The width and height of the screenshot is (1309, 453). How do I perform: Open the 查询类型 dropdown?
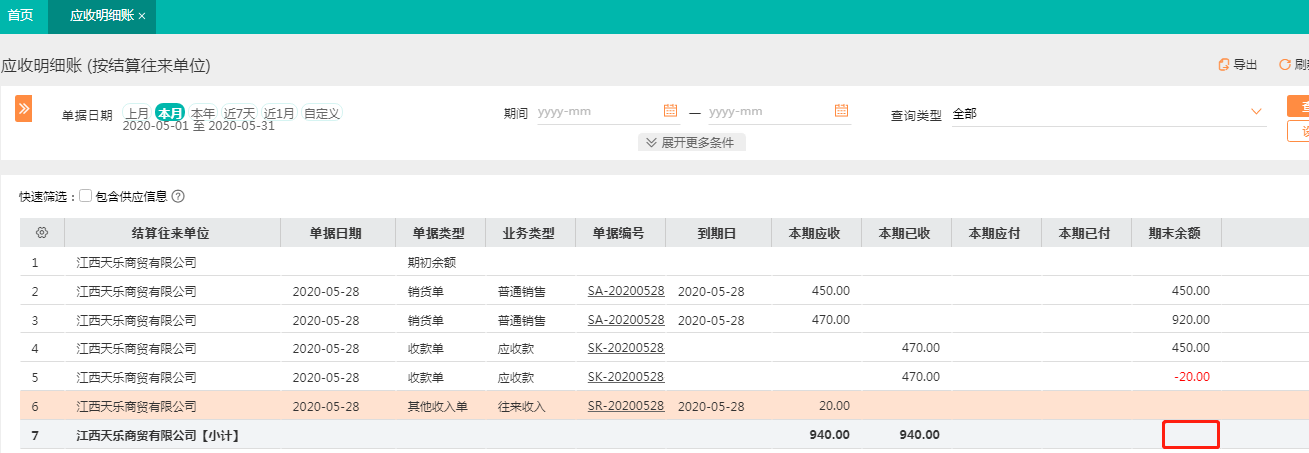[x=1106, y=113]
